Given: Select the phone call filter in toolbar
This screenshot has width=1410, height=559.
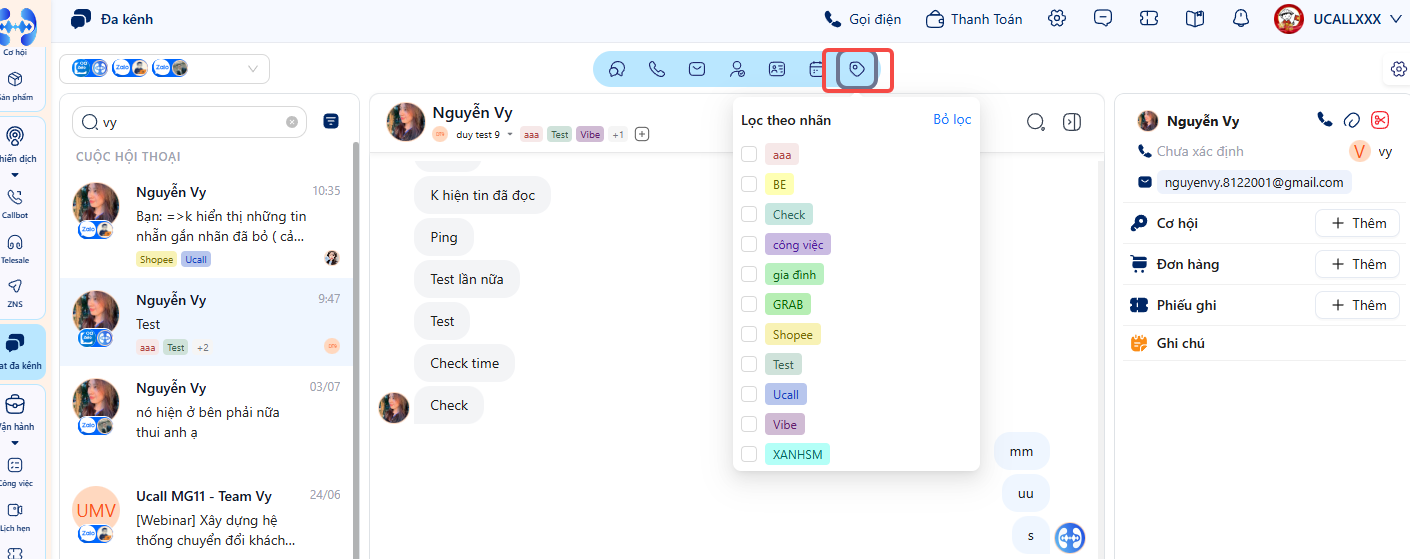Looking at the screenshot, I should pos(657,69).
